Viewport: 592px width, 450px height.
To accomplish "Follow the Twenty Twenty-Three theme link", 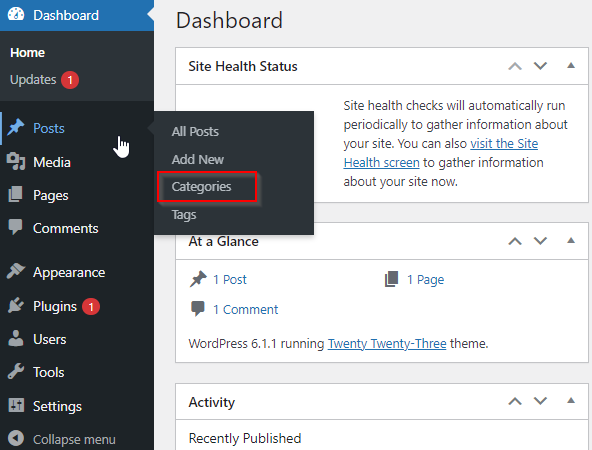I will click(387, 344).
